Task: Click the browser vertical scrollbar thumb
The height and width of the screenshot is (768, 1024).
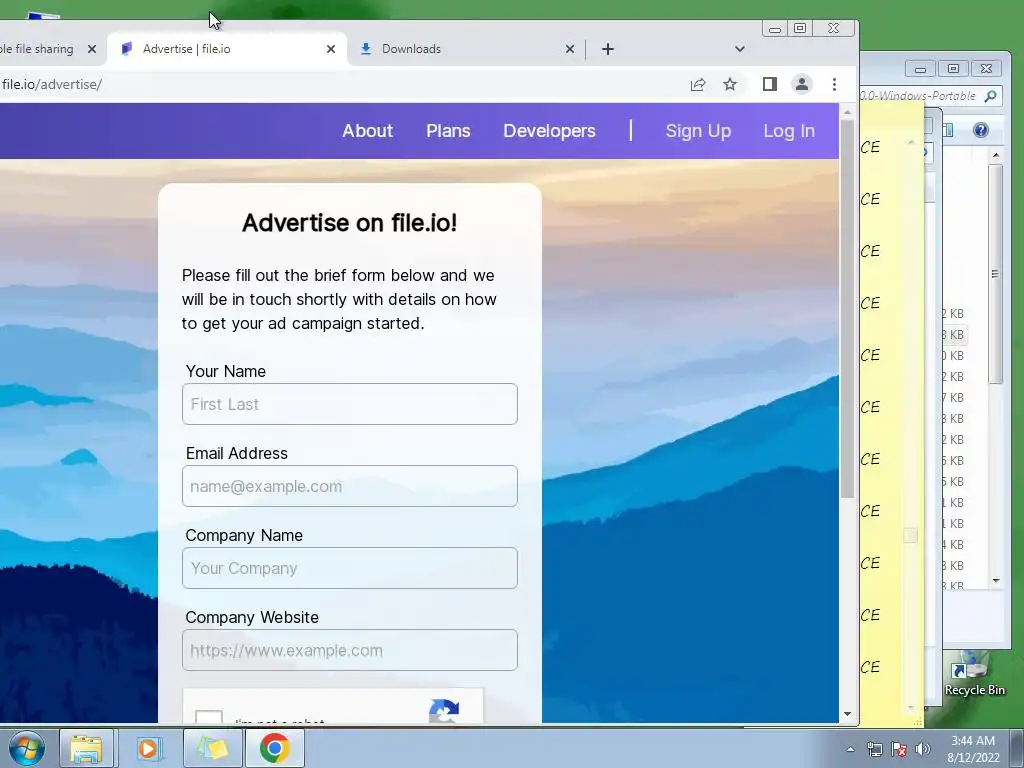Action: tap(847, 310)
